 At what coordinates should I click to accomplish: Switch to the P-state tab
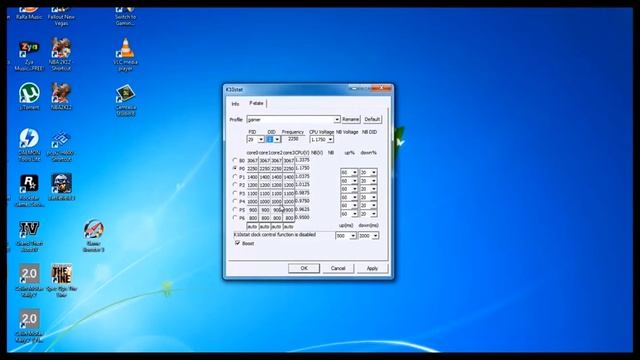(256, 103)
